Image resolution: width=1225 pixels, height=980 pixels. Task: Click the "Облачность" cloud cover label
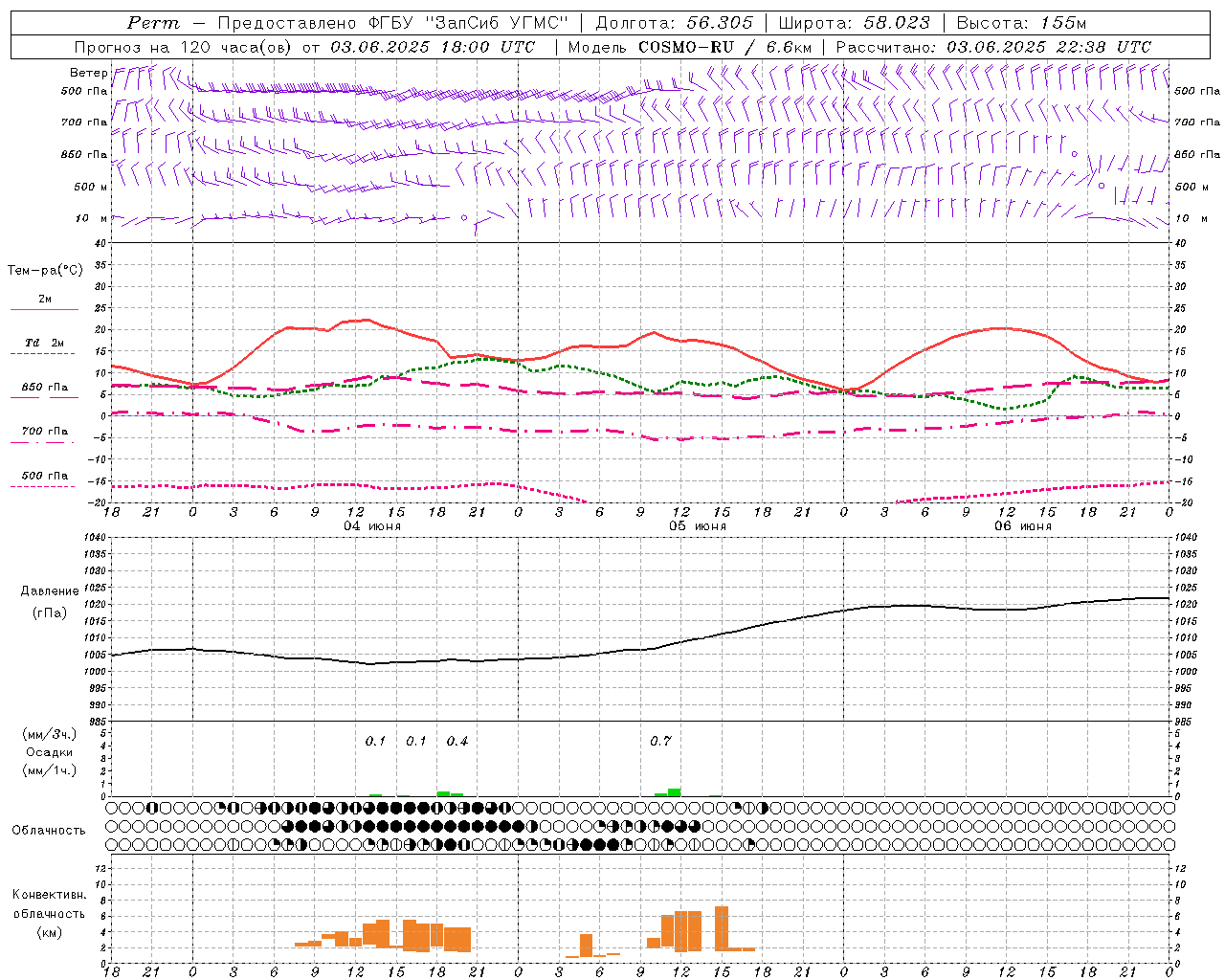[x=49, y=831]
